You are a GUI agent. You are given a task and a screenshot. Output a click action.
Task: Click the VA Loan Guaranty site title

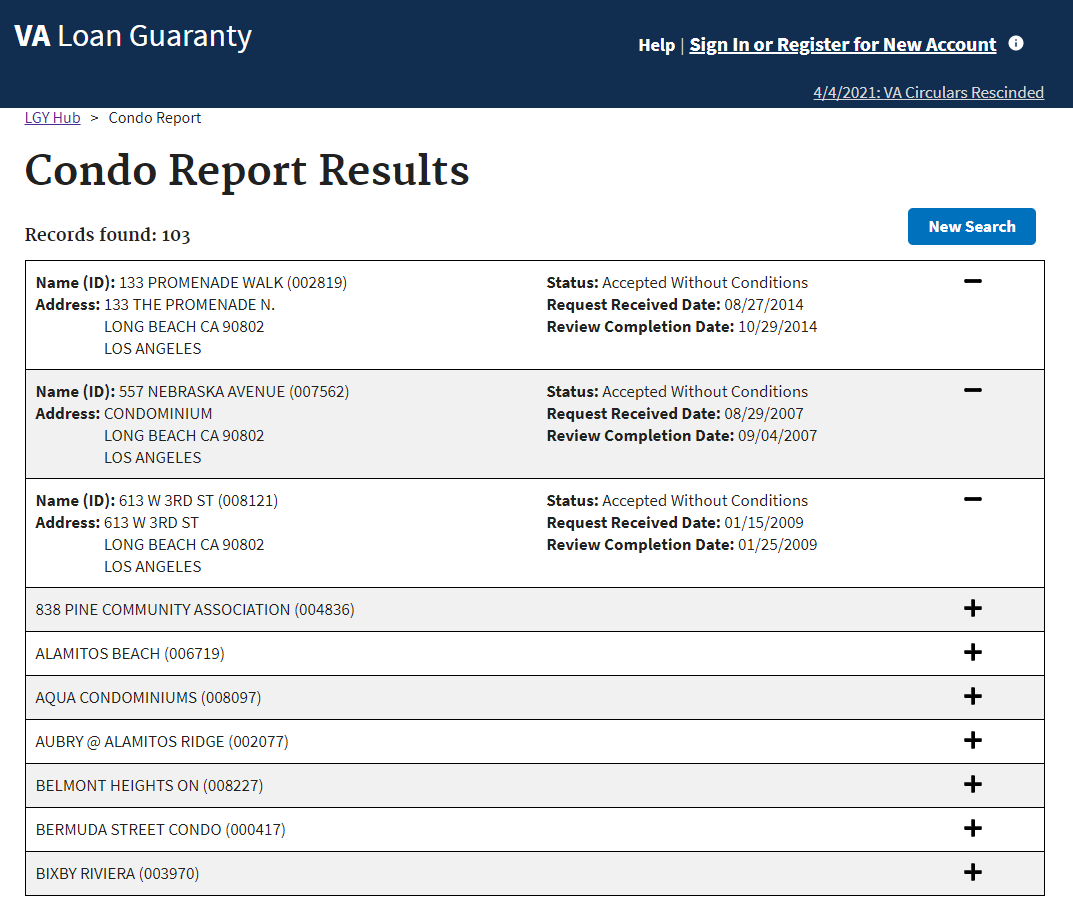(133, 37)
